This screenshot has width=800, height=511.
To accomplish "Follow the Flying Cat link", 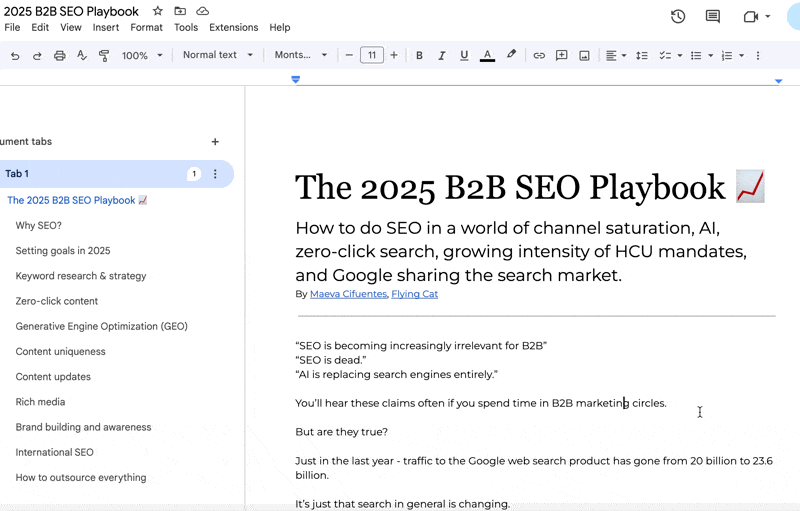I will tap(414, 294).
